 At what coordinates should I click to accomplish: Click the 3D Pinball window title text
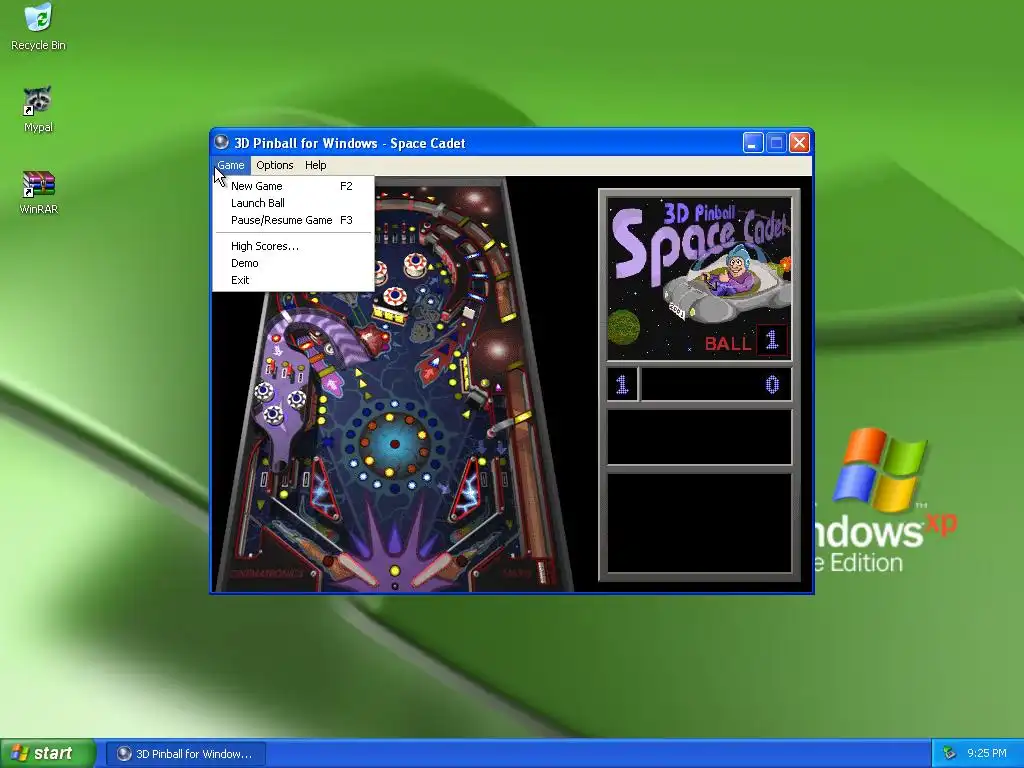tap(349, 143)
